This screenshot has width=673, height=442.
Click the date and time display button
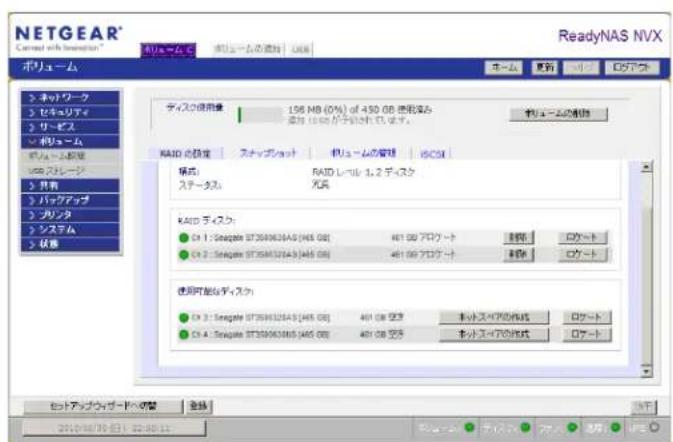coord(114,428)
